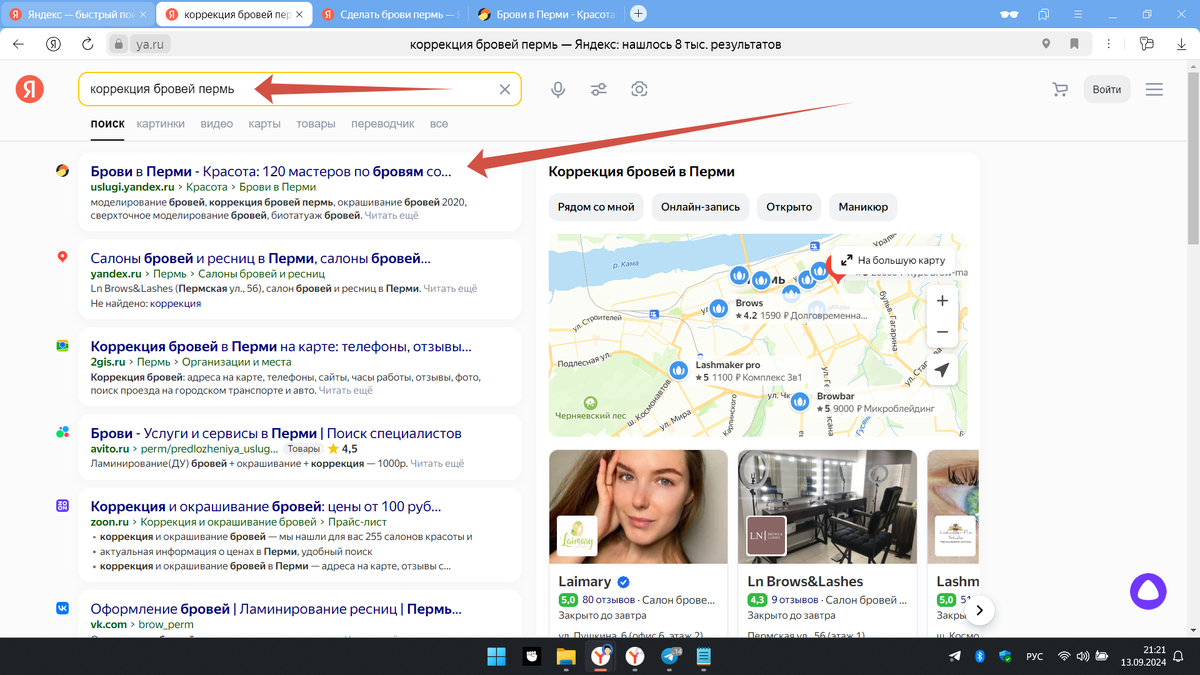Open the avito 'Брови - Услуги и сервисы' result
The image size is (1200, 675).
[276, 433]
